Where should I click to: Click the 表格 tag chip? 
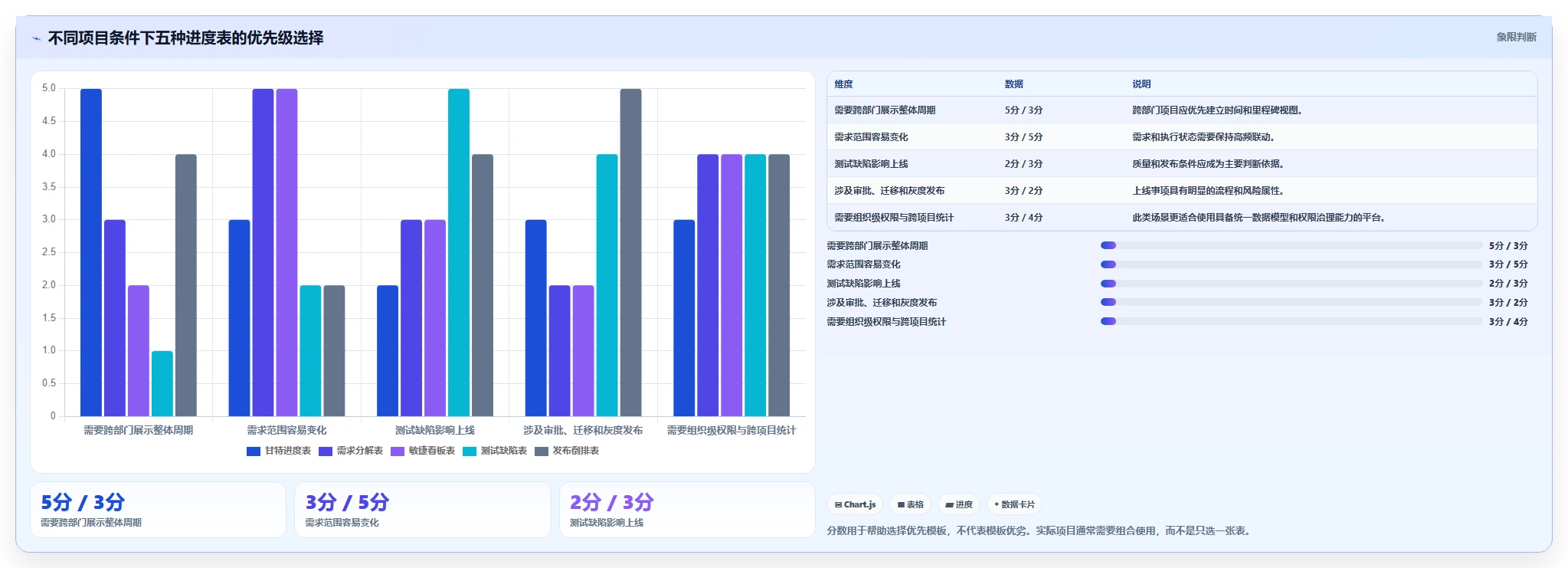coord(911,504)
